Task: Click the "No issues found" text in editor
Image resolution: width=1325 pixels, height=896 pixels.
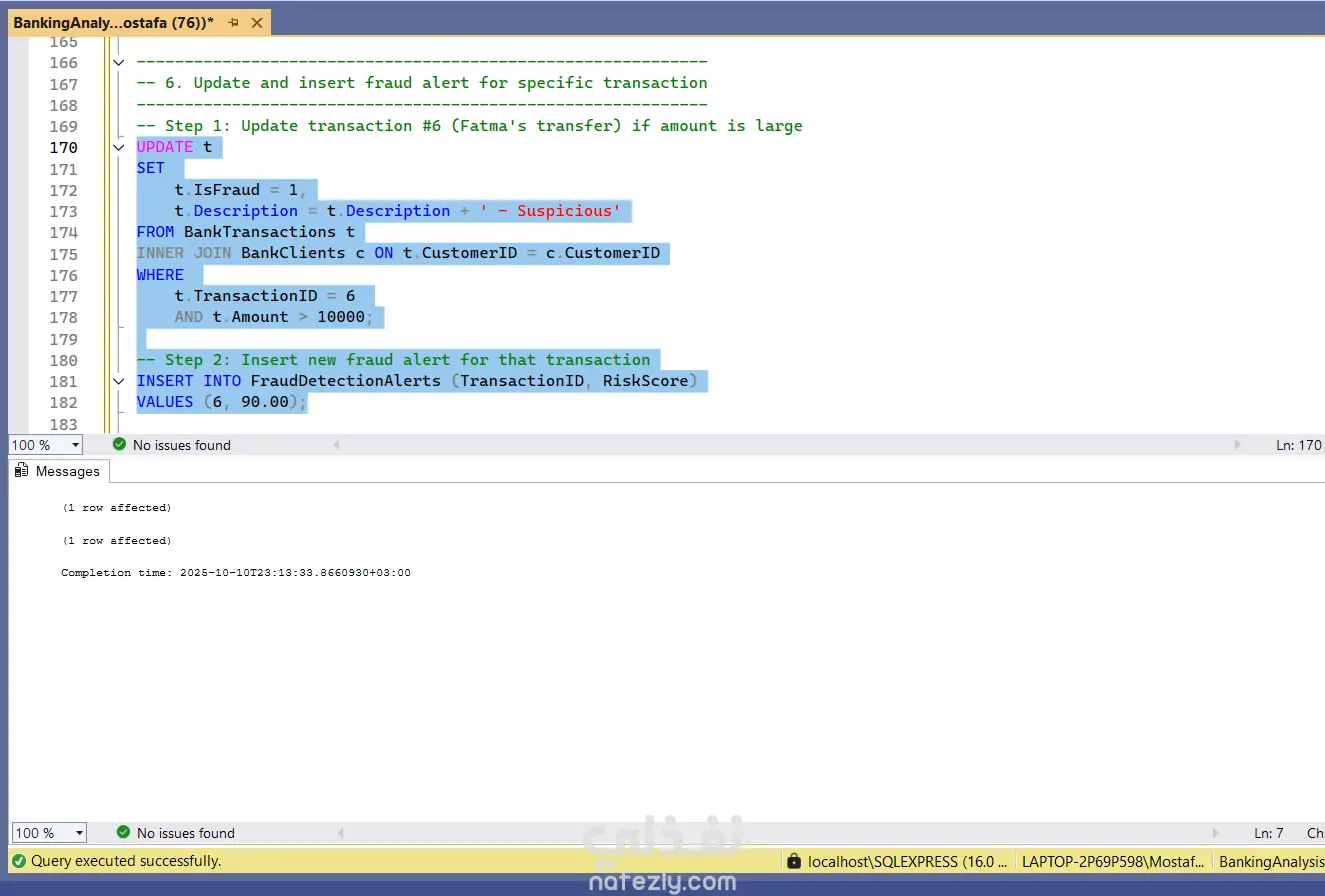Action: click(x=181, y=445)
